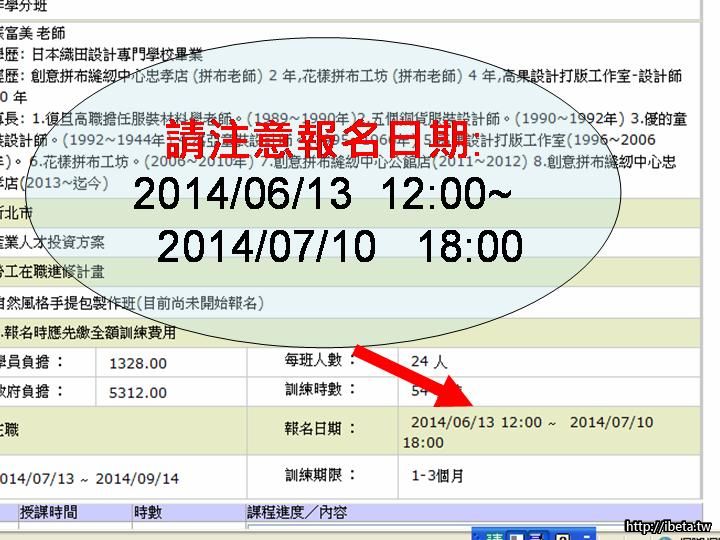
Task: Click the 報名日期 label cell
Action: 320,428
